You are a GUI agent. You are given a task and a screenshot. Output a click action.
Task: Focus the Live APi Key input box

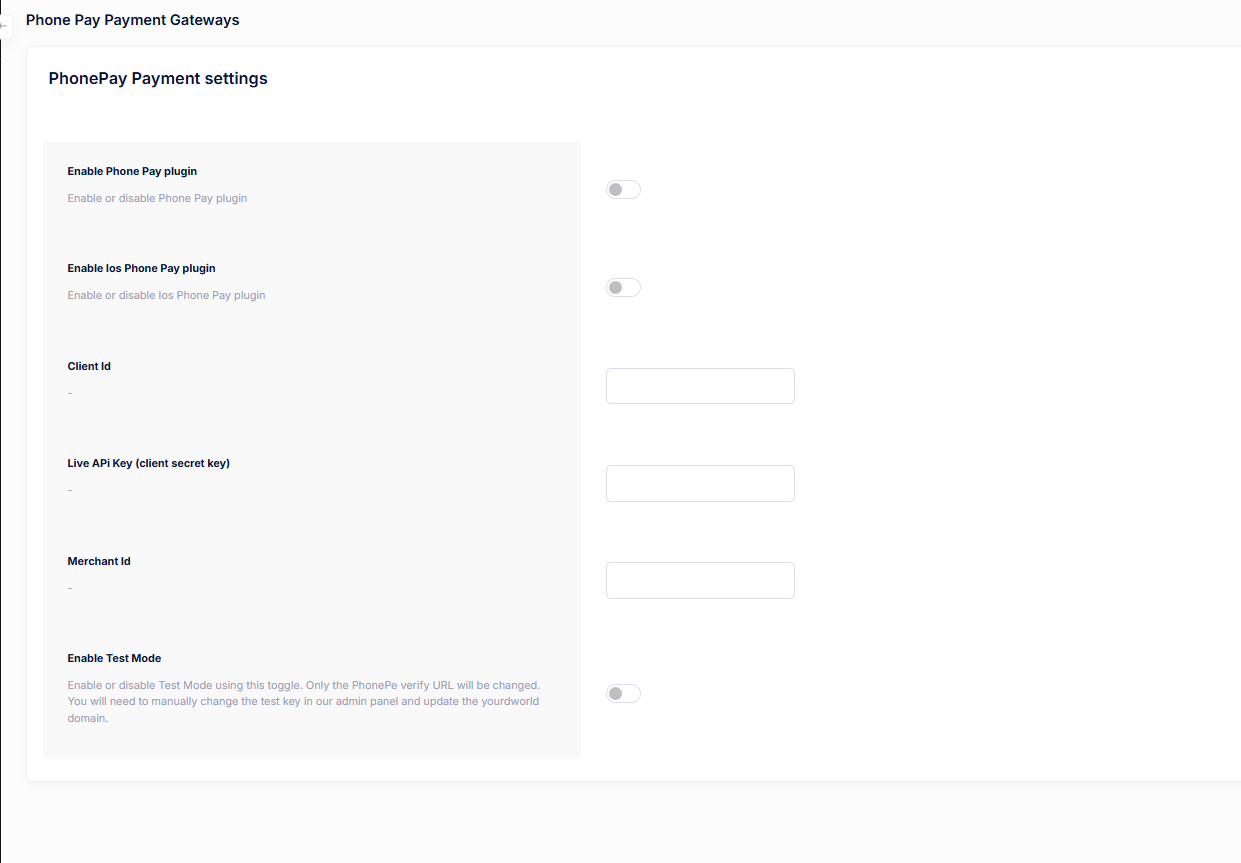tap(700, 483)
